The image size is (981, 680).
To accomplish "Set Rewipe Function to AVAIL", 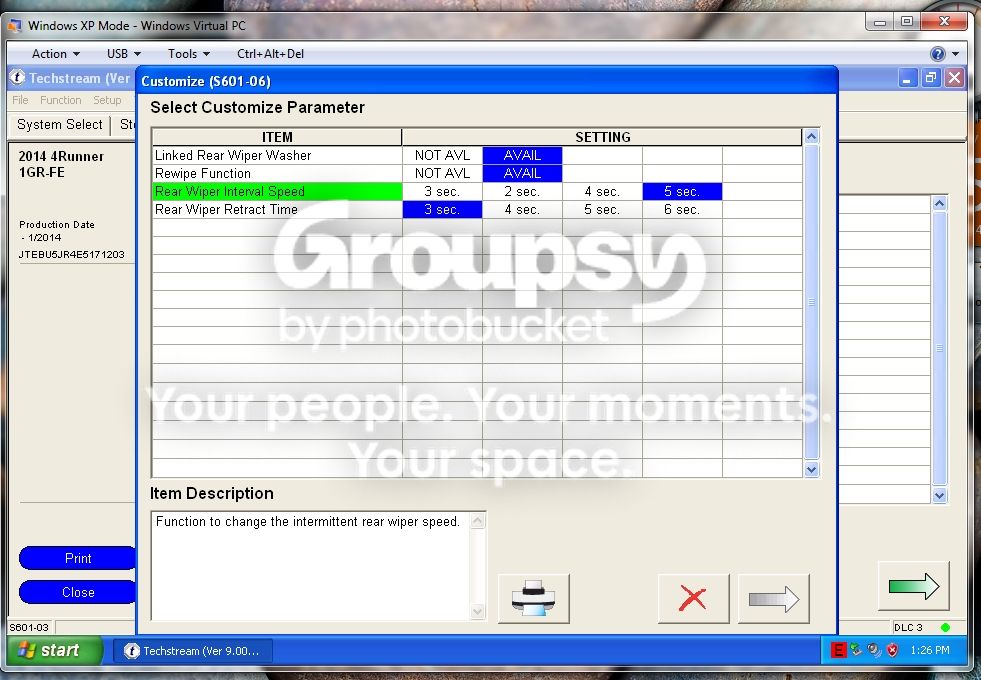I will (x=522, y=173).
